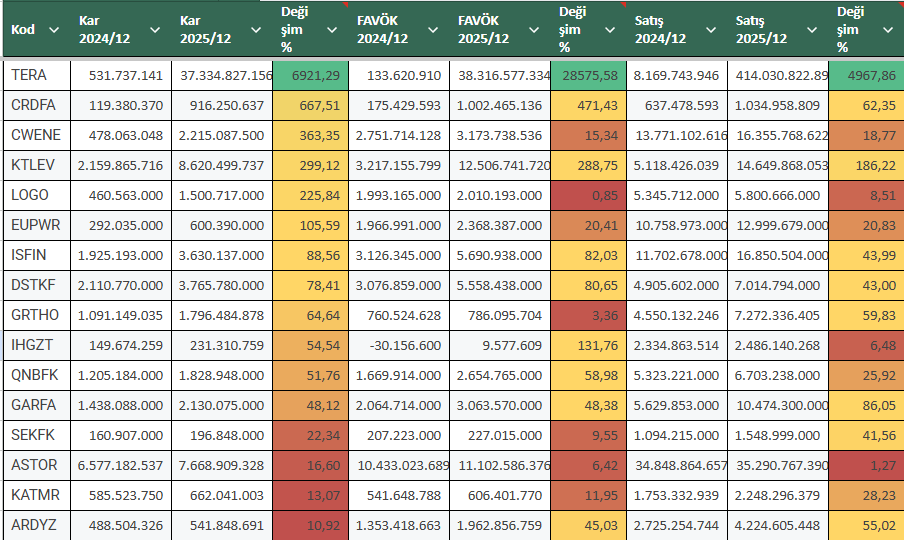Select the LOGO code cell
Screen dimensions: 904x540
click(x=37, y=195)
